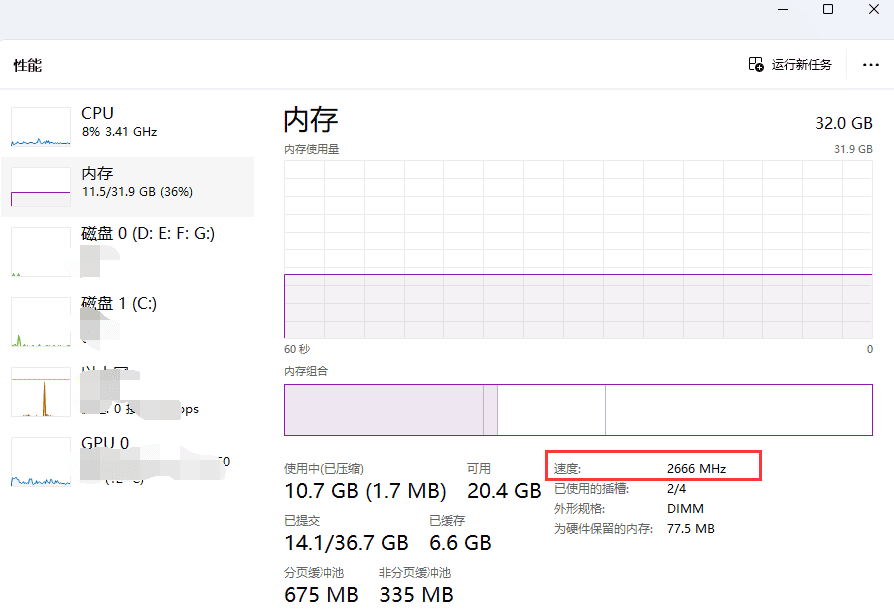
Task: Click the in-use segment of 内存组合 bar
Action: click(x=383, y=410)
